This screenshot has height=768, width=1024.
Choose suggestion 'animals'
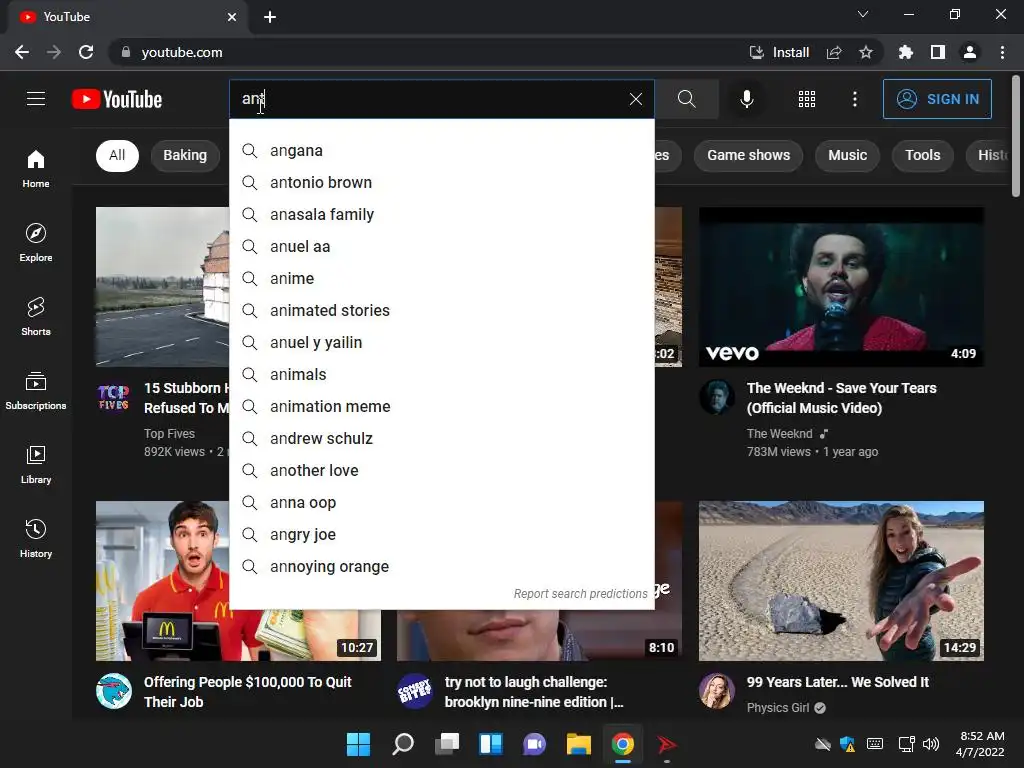(442, 375)
